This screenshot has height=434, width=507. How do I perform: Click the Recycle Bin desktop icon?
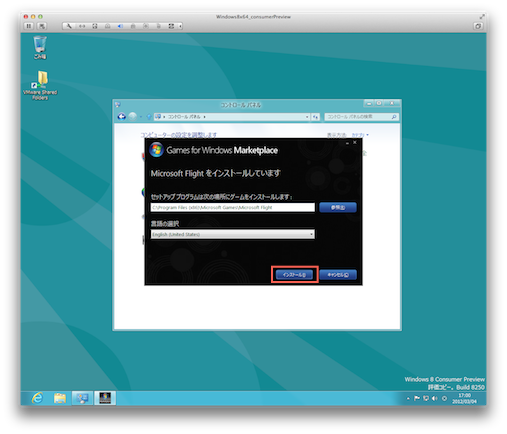(x=40, y=48)
